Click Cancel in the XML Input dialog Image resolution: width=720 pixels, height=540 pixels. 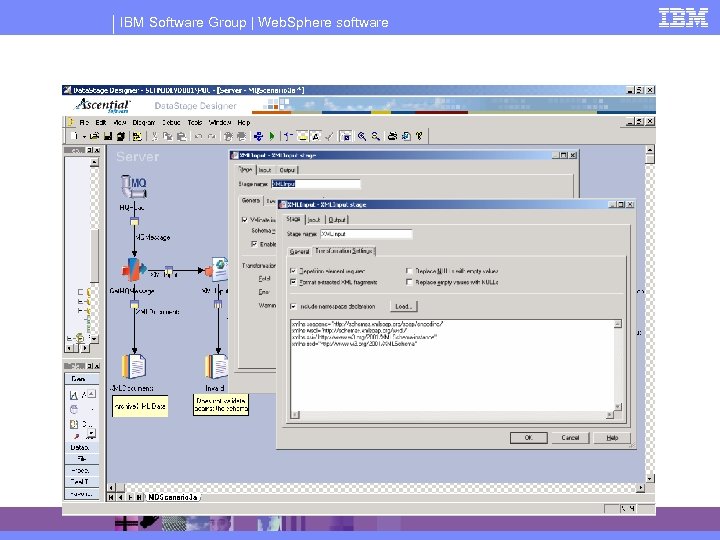(570, 438)
